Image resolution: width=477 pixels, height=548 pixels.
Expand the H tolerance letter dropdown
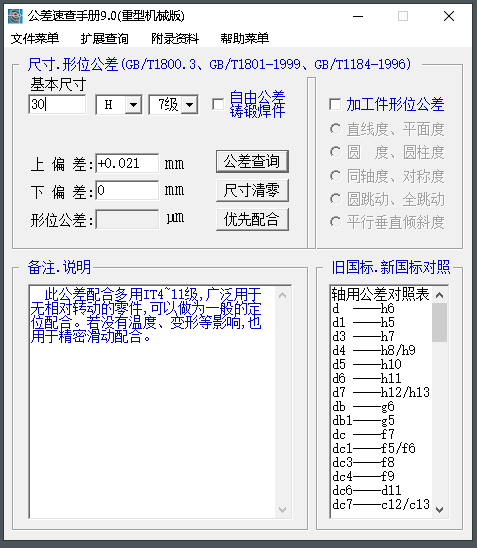133,104
